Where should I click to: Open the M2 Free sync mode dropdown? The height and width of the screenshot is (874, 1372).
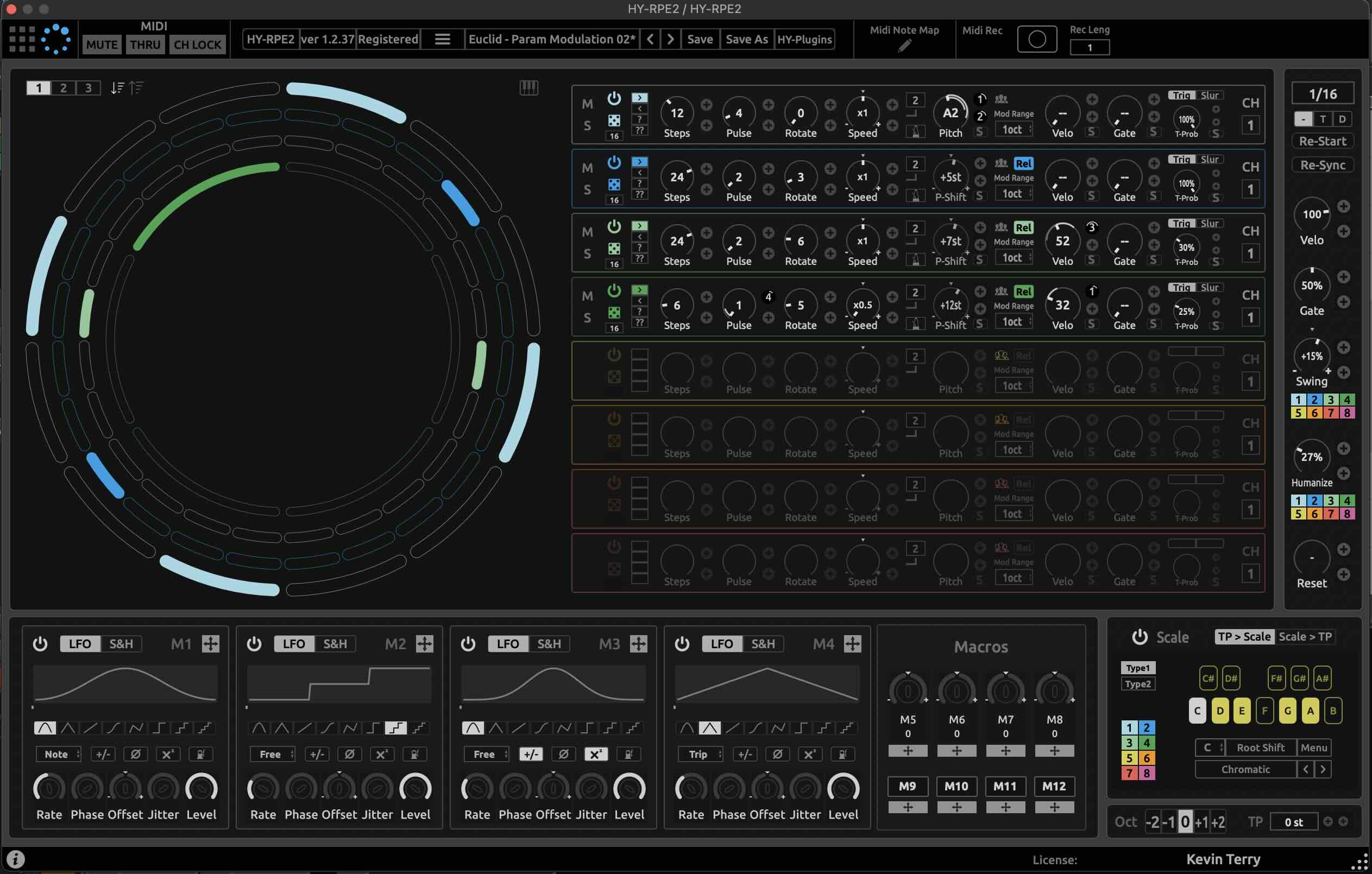coord(272,755)
